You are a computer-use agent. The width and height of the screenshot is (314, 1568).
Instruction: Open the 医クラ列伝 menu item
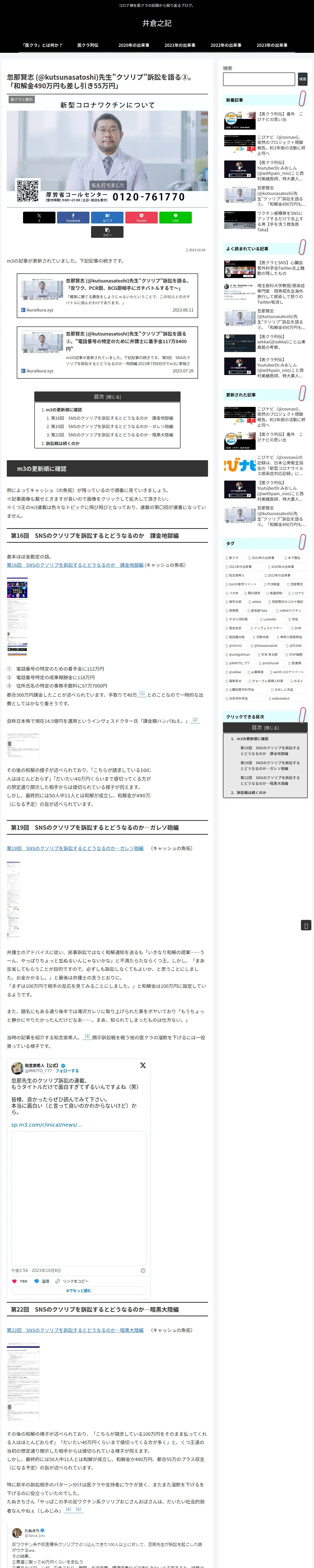coord(88,45)
